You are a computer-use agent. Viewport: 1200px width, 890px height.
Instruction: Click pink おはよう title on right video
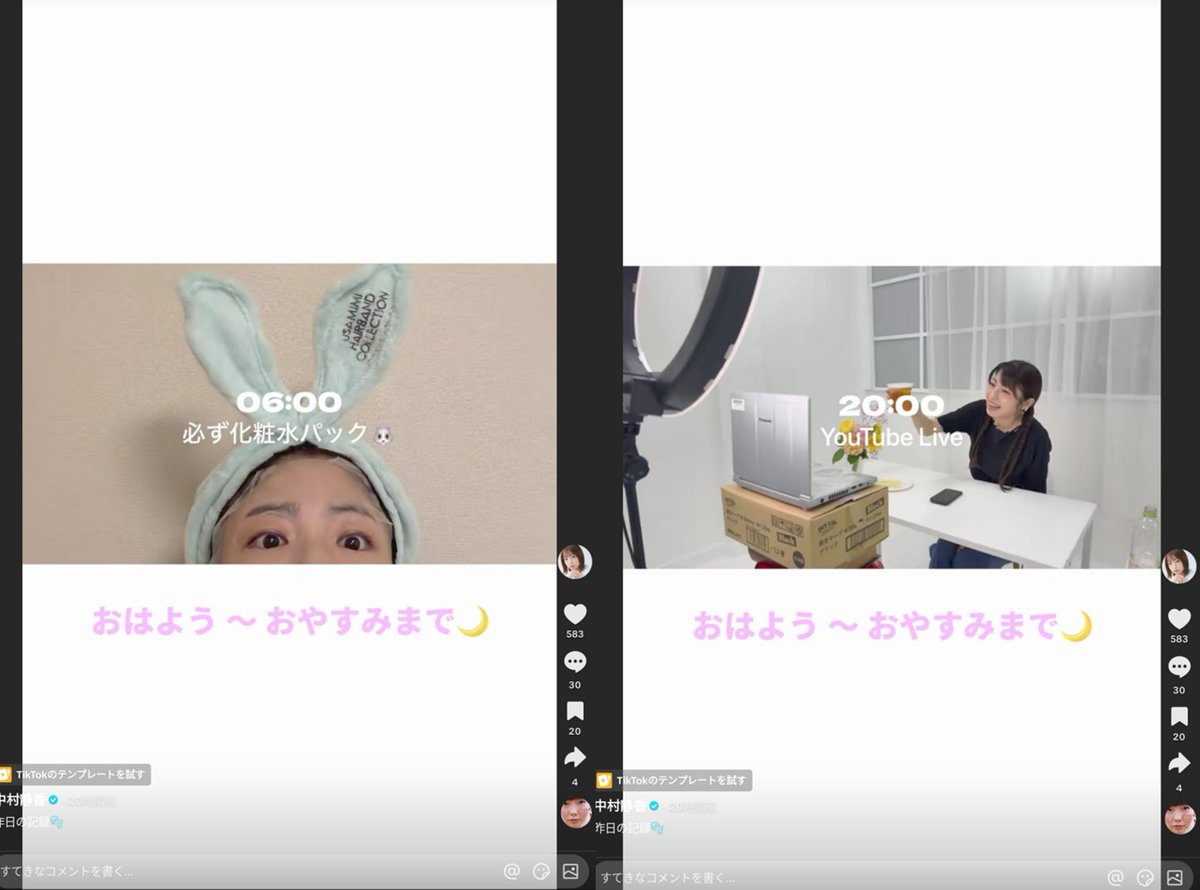coord(892,626)
